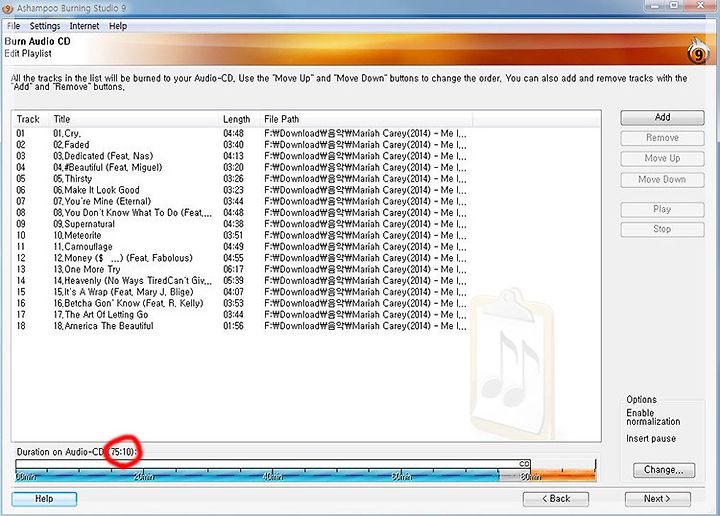Select track '02.Faded'
The width and height of the screenshot is (720, 516).
tap(71, 145)
